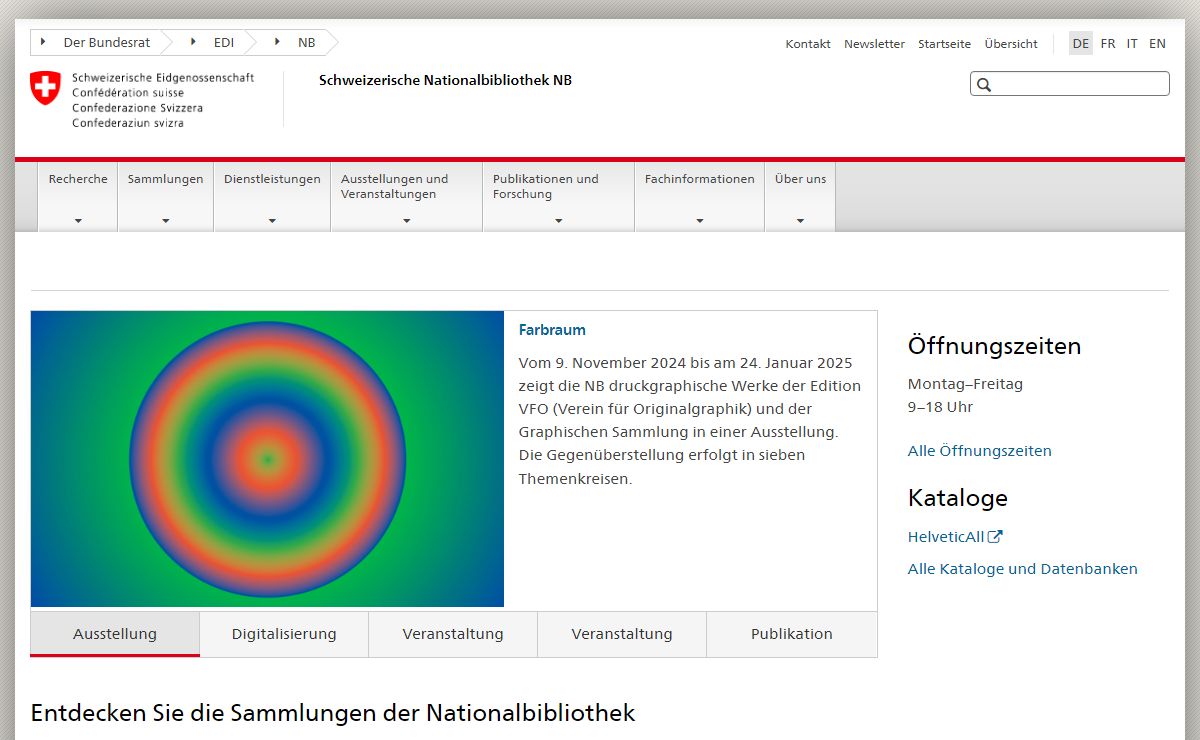
Task: Click the Kataloge heading
Action: tap(958, 498)
